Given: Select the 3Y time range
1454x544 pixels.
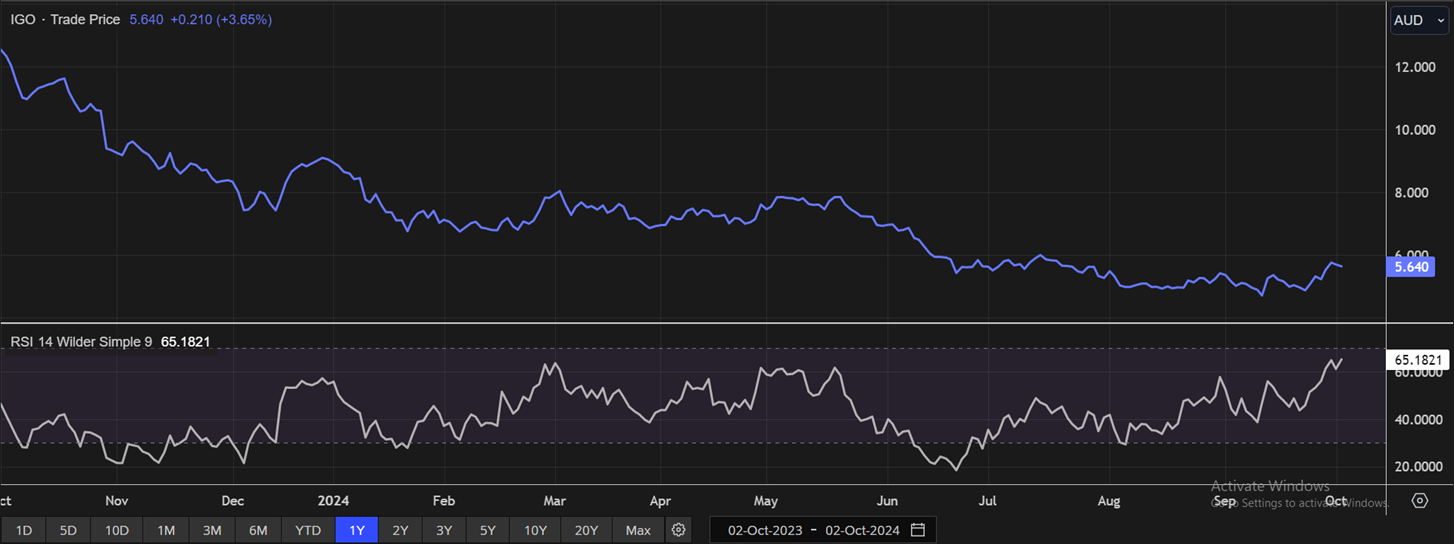Looking at the screenshot, I should [x=444, y=530].
